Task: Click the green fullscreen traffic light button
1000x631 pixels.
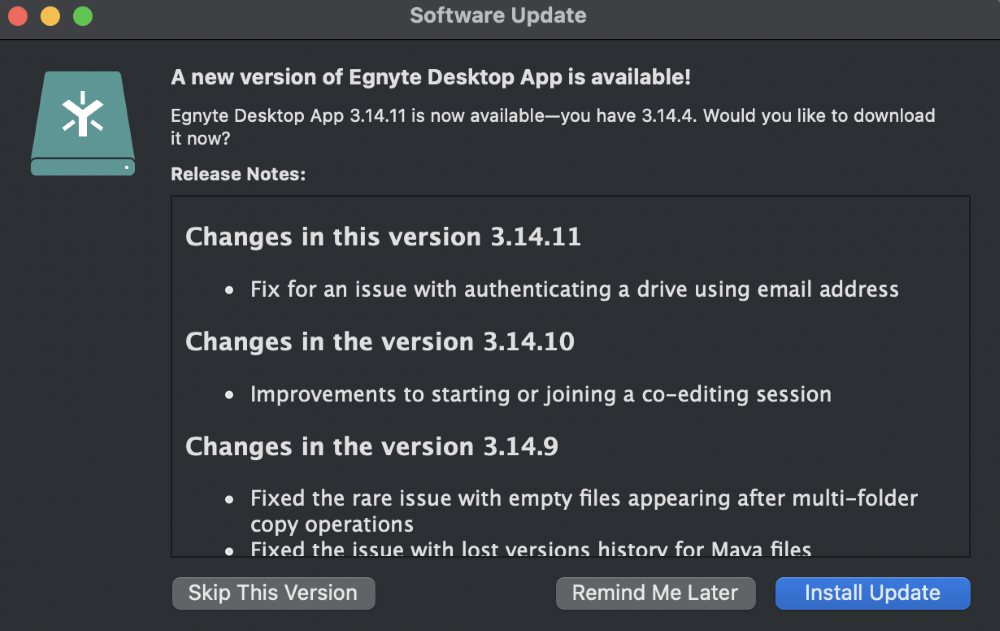Action: (82, 16)
